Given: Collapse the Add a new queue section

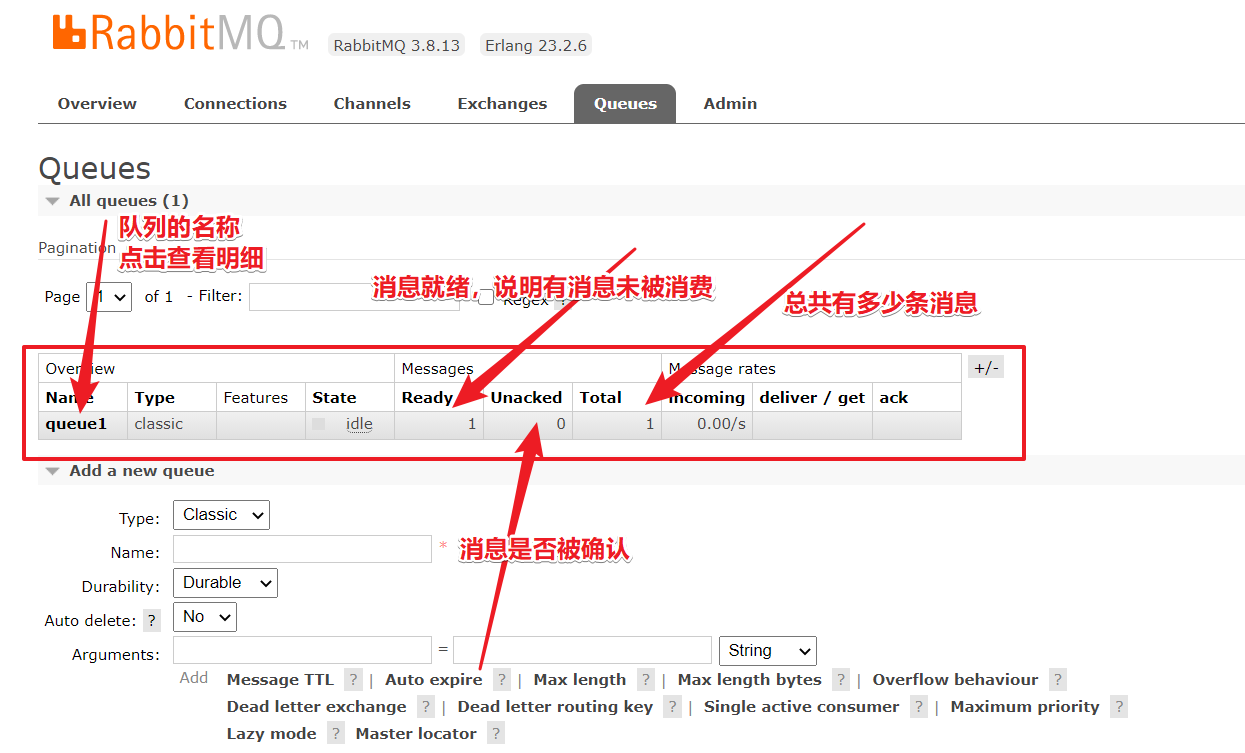Looking at the screenshot, I should pyautogui.click(x=131, y=471).
